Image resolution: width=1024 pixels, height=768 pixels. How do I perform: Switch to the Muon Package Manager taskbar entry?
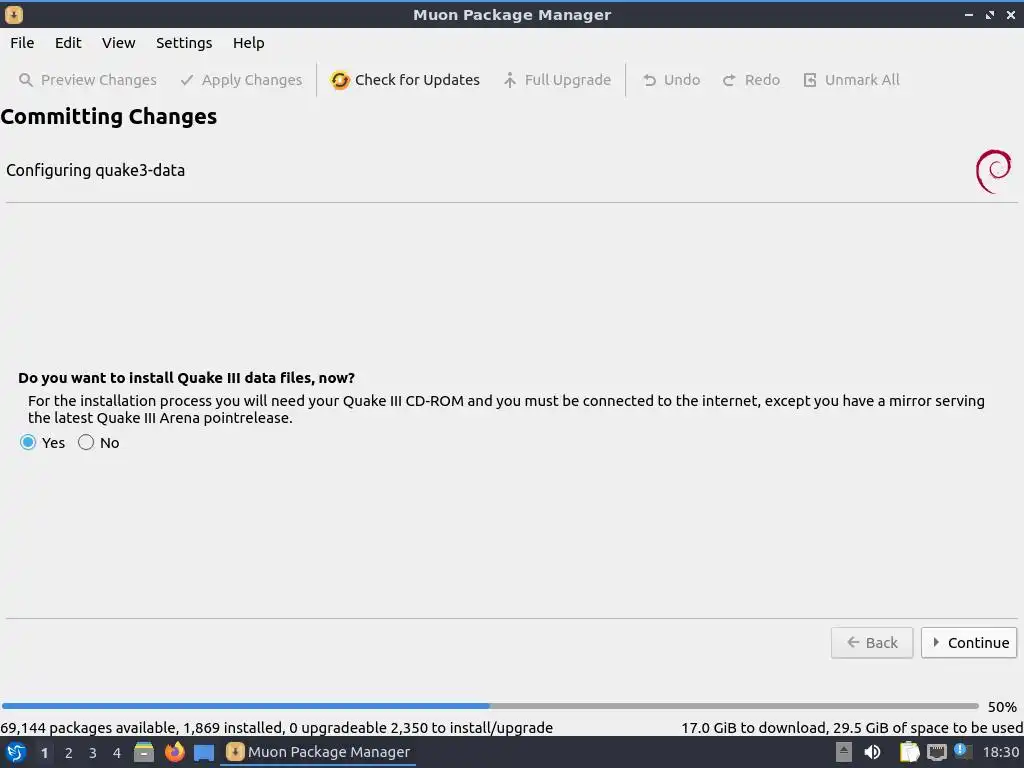[x=318, y=752]
